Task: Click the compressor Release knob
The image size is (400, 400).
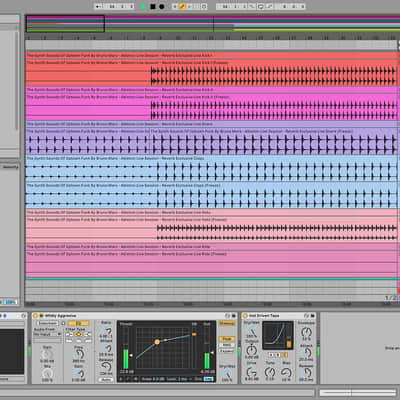Action: tap(106, 367)
